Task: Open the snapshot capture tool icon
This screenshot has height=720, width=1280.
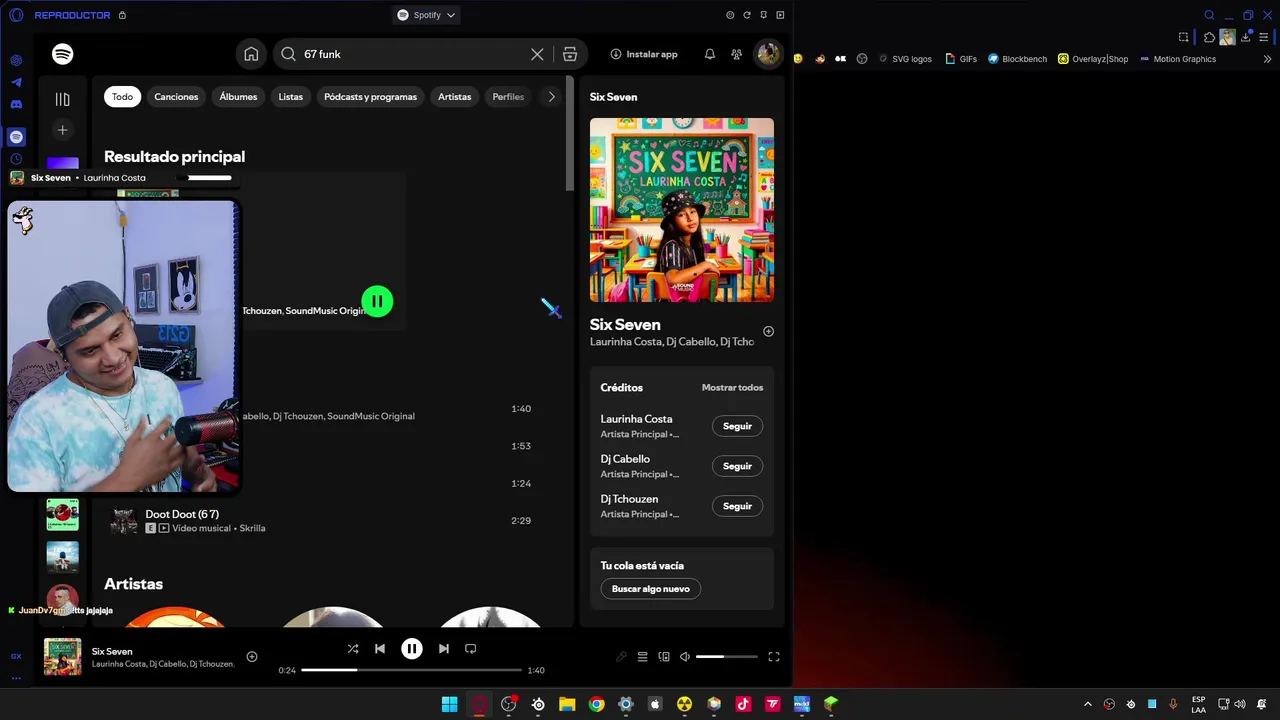Action: tap(1184, 37)
